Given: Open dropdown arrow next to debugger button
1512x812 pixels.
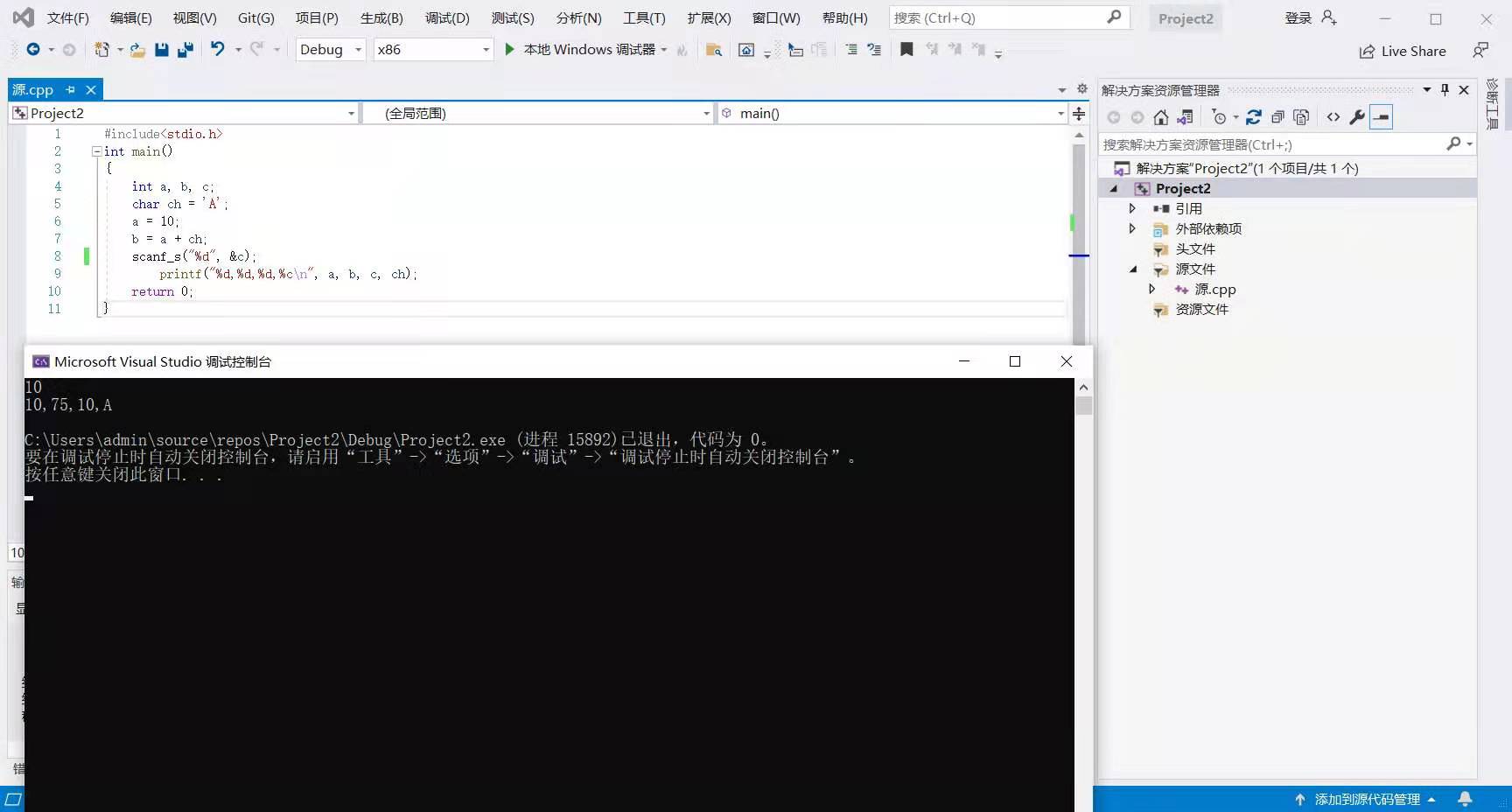Looking at the screenshot, I should (664, 50).
